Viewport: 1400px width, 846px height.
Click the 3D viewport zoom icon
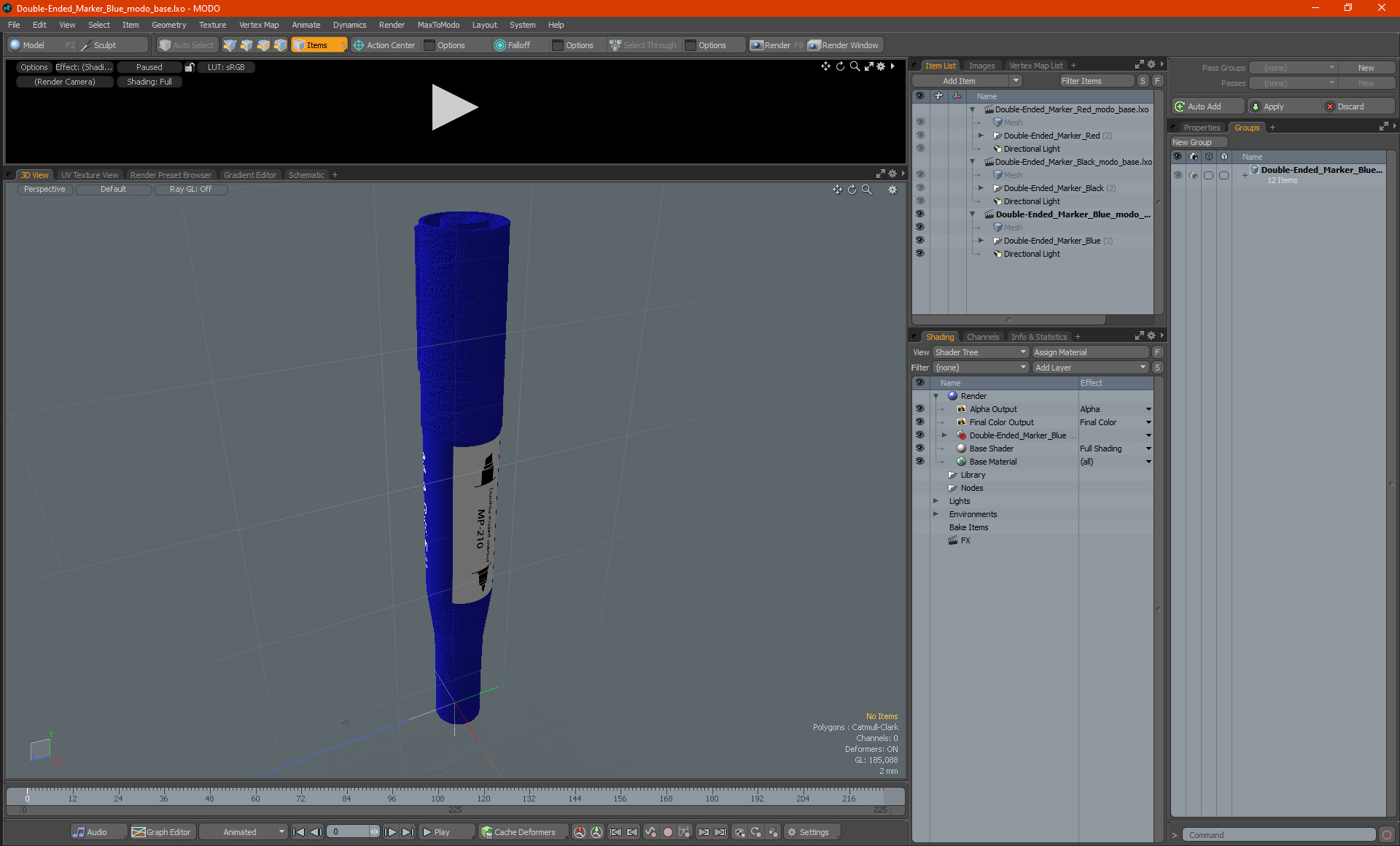click(x=867, y=190)
